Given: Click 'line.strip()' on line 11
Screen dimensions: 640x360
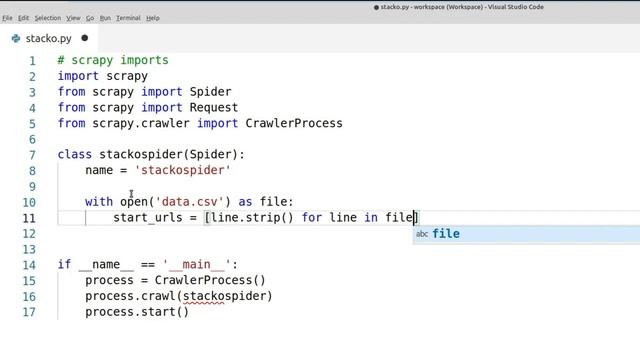Looking at the screenshot, I should tap(252, 217).
